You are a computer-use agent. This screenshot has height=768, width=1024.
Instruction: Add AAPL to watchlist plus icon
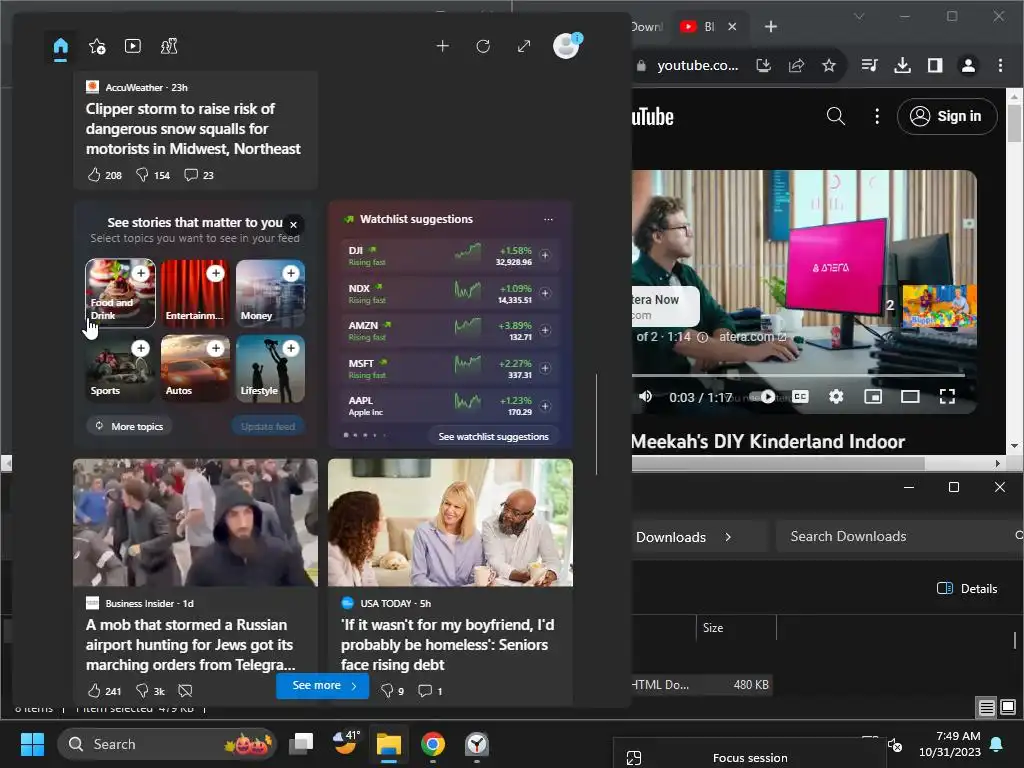pyautogui.click(x=545, y=406)
